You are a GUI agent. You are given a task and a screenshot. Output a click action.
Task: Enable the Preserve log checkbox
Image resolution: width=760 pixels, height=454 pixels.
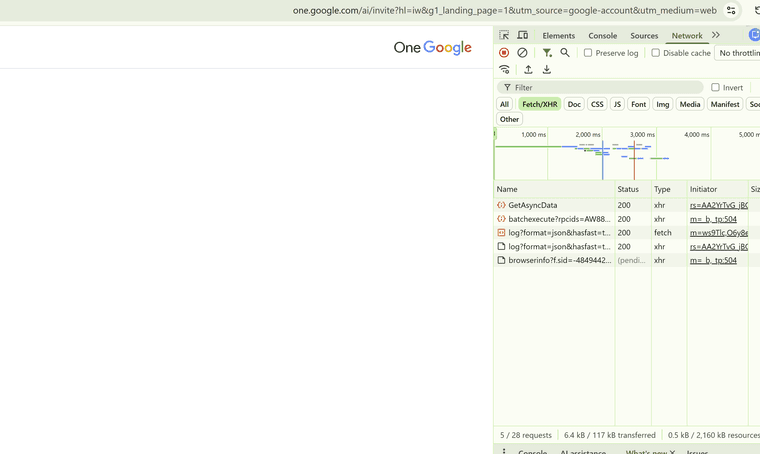pyautogui.click(x=588, y=53)
